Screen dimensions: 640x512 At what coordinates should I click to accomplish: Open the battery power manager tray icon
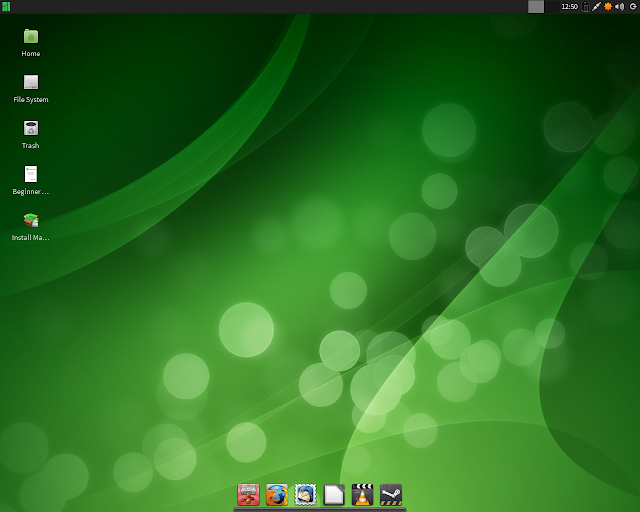[585, 7]
